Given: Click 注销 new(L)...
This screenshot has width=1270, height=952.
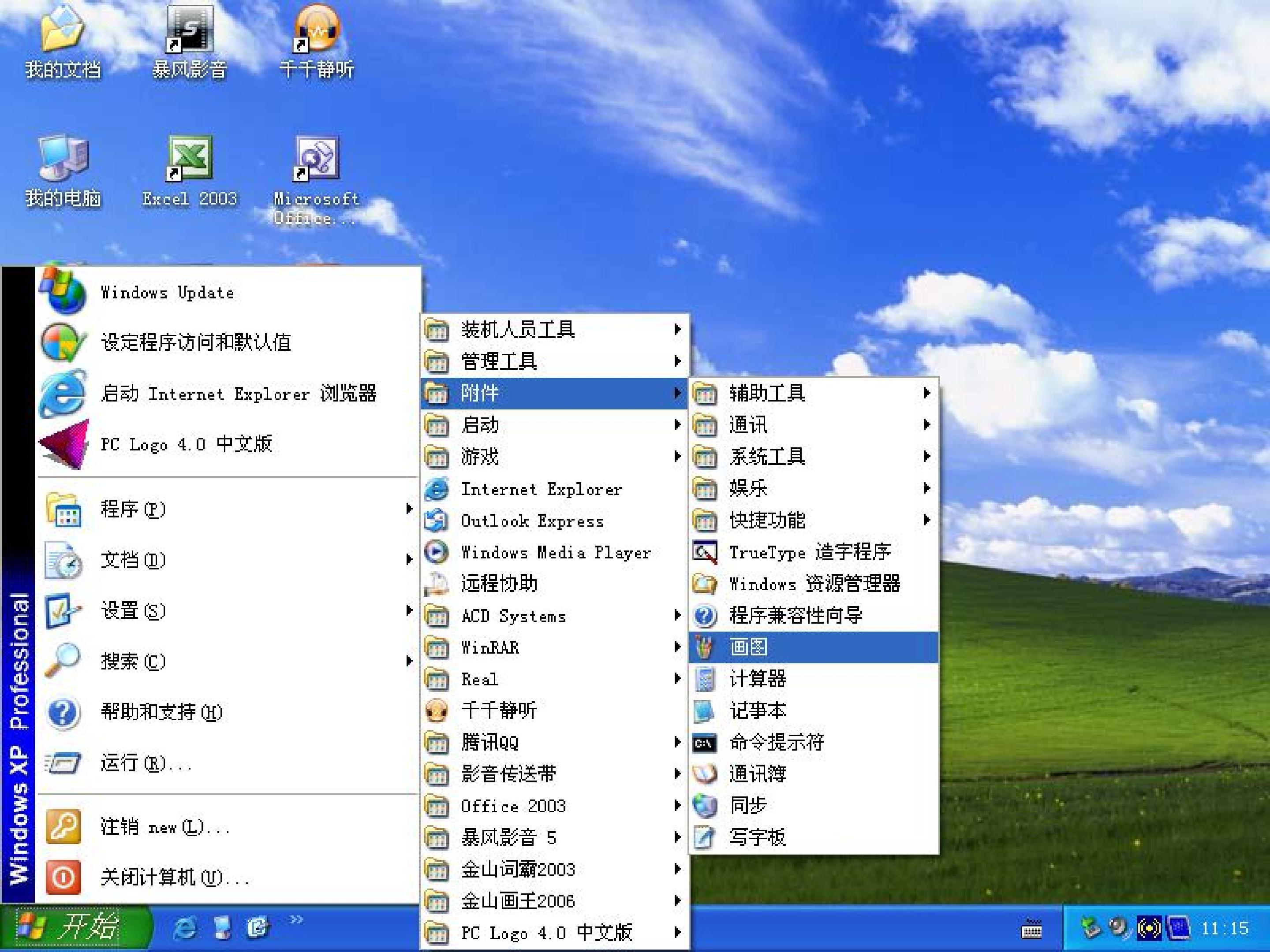Looking at the screenshot, I should [228, 827].
